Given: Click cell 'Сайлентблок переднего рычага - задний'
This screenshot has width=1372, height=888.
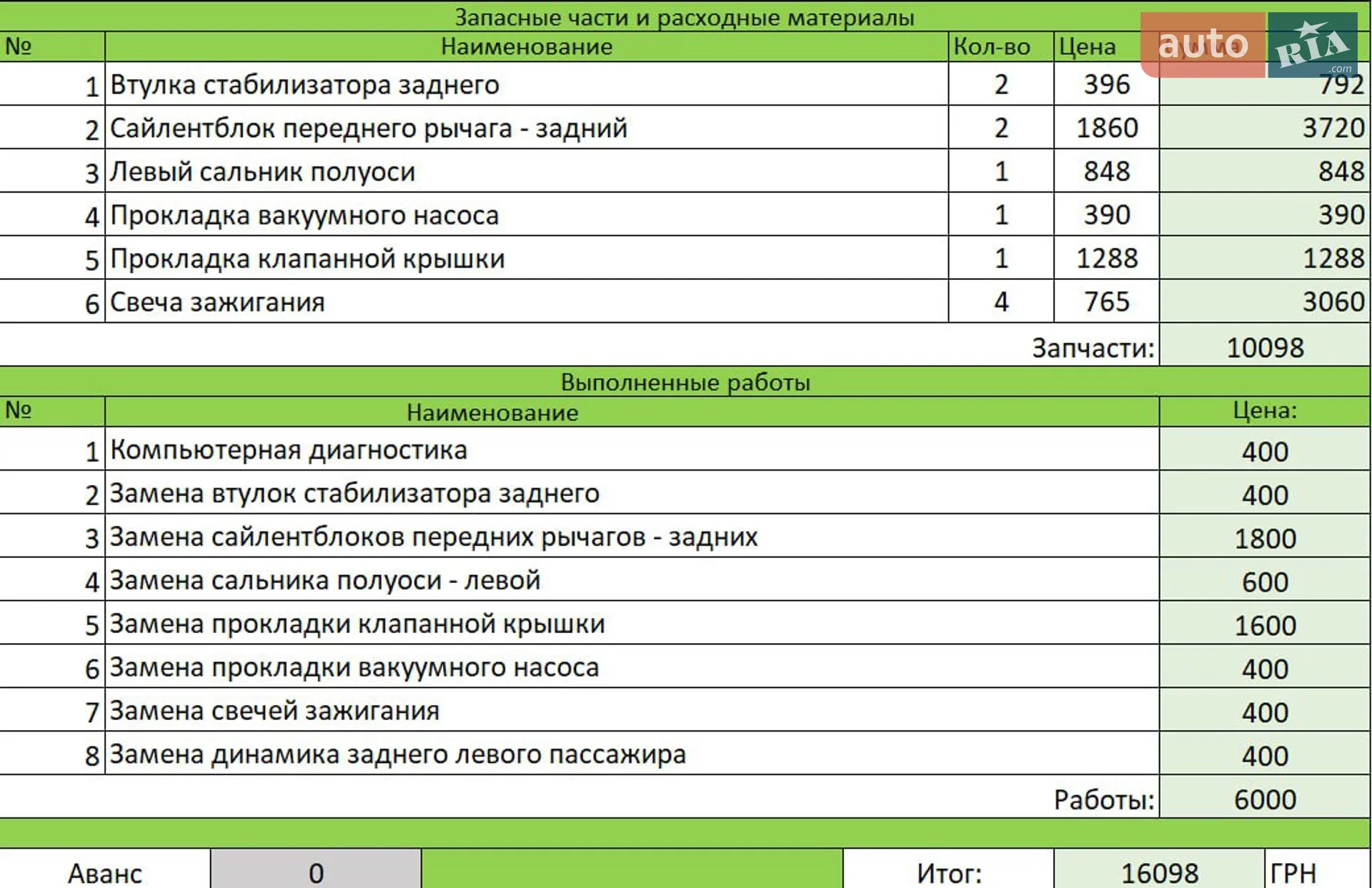Looking at the screenshot, I should [x=527, y=128].
